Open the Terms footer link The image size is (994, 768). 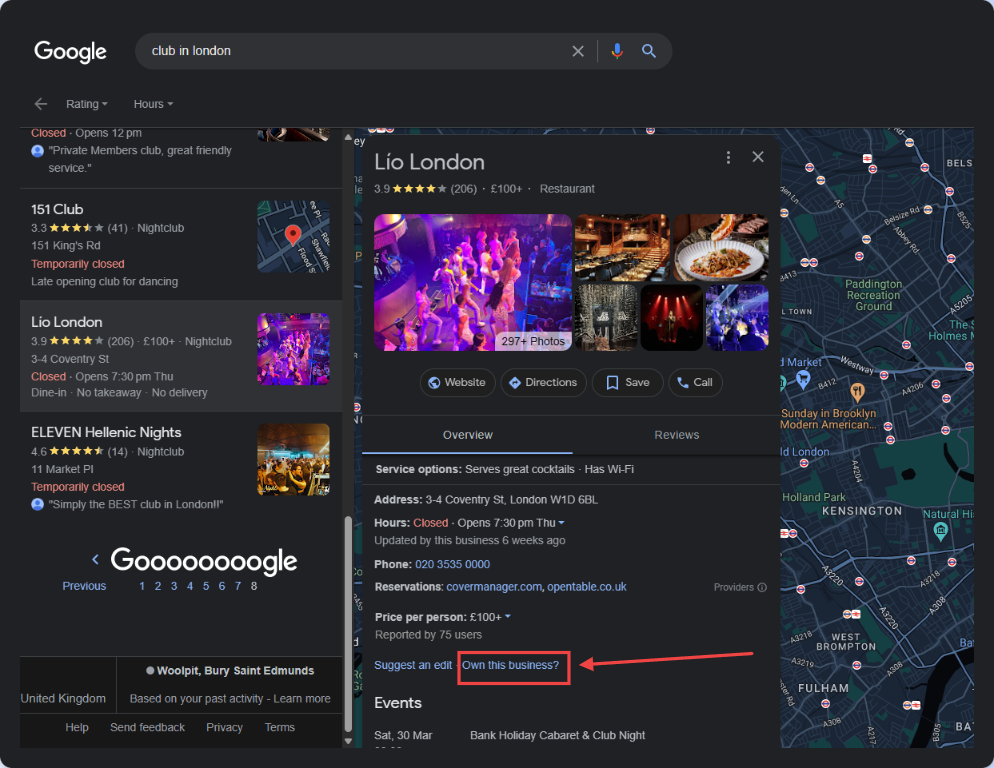click(280, 727)
